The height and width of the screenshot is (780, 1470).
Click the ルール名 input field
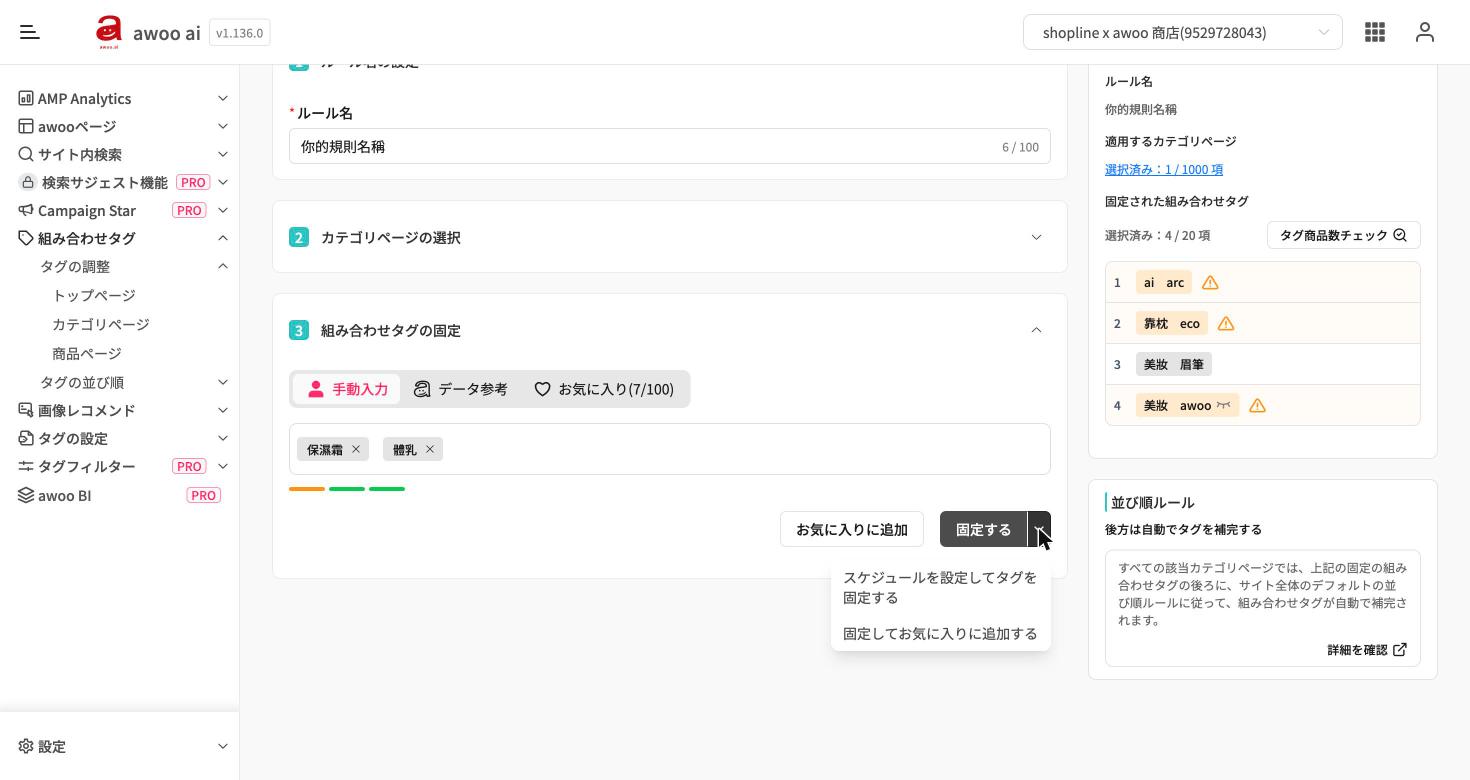tap(670, 146)
